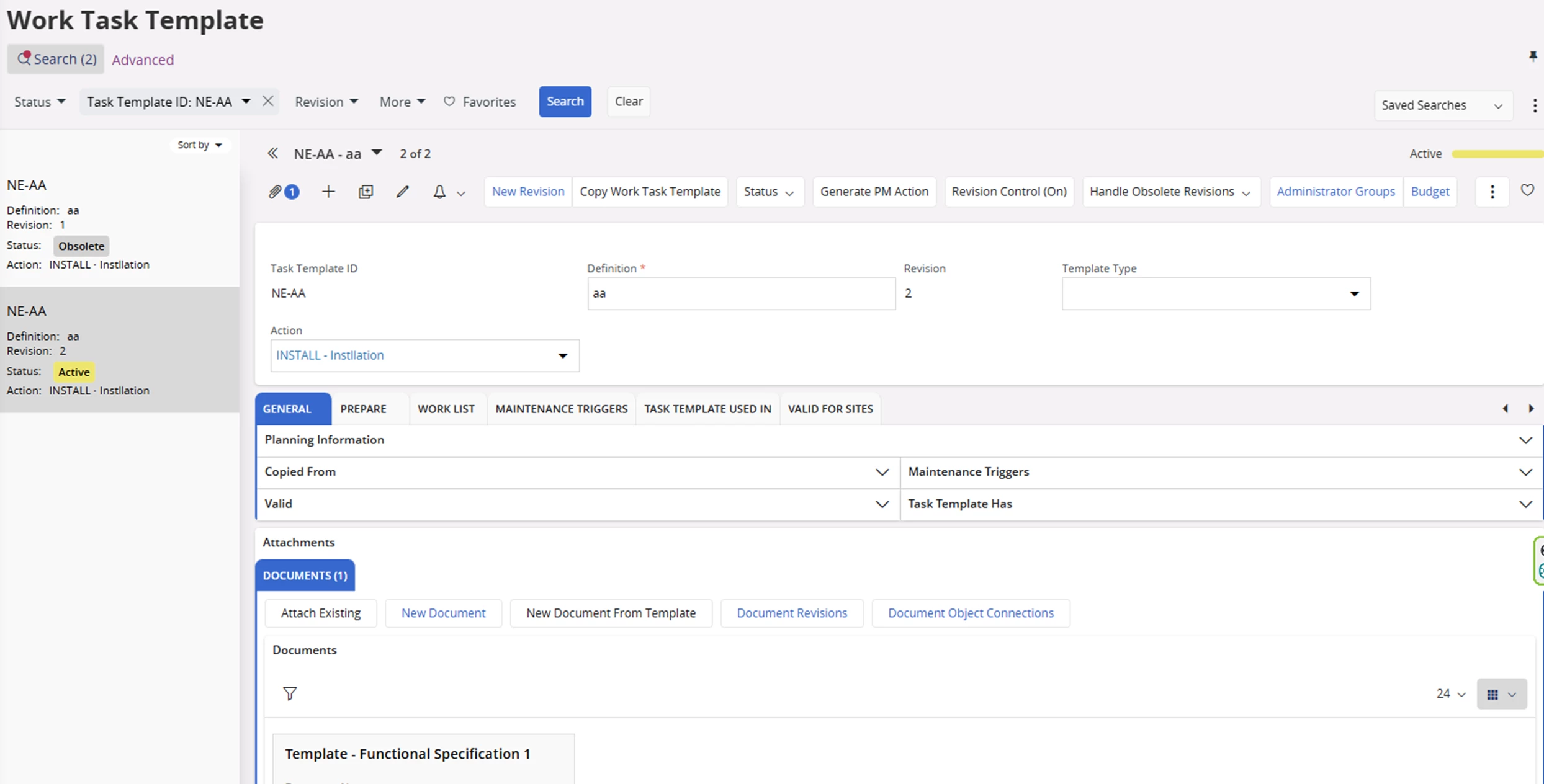Click the blue Search button
The height and width of the screenshot is (784, 1544).
click(565, 101)
